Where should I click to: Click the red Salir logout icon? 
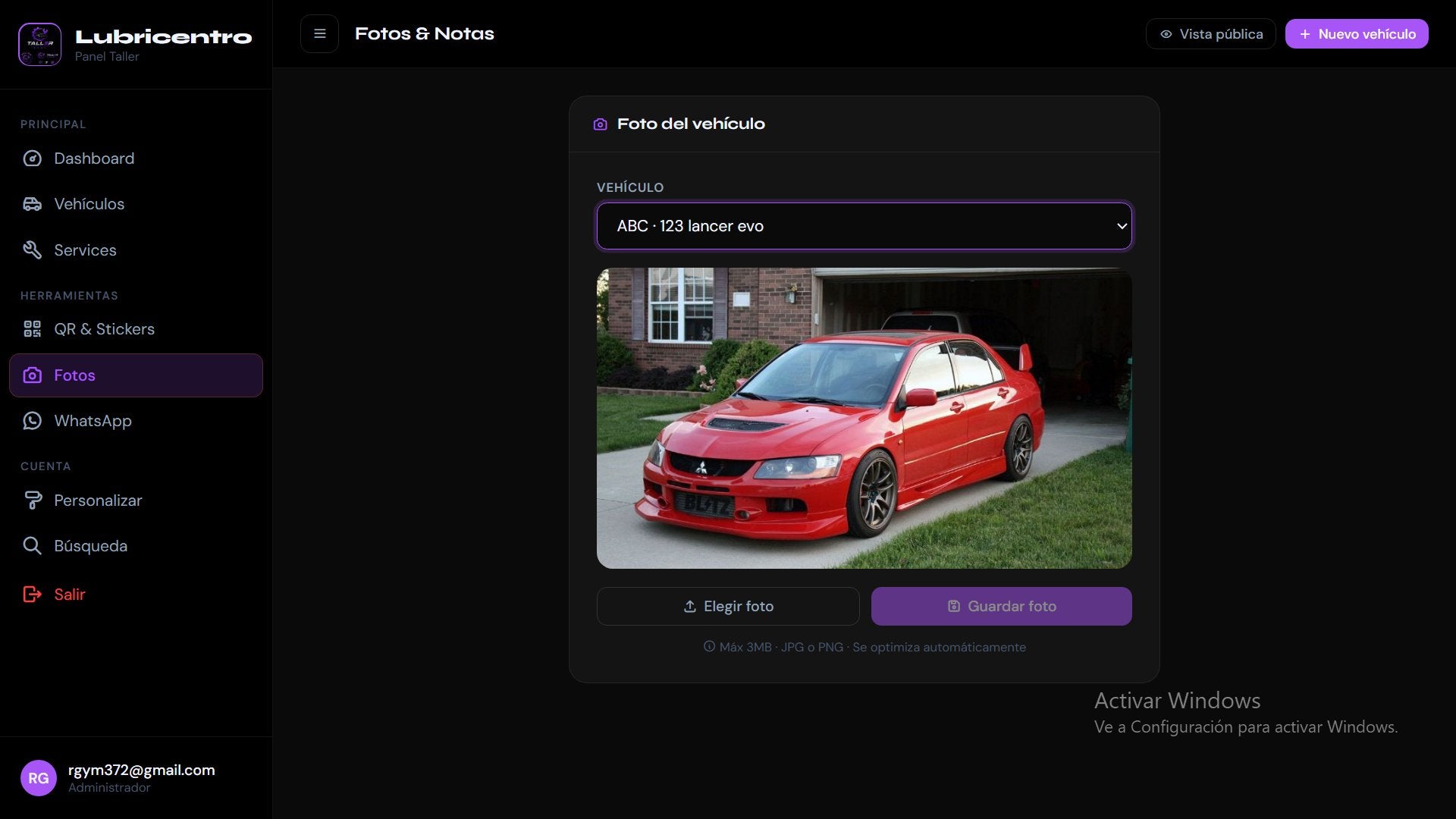point(32,595)
